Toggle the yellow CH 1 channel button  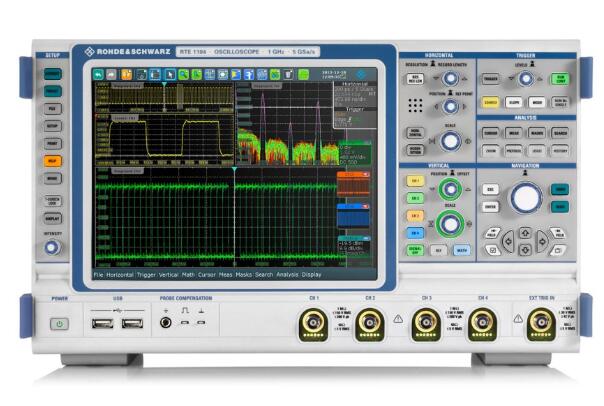pyautogui.click(x=413, y=181)
